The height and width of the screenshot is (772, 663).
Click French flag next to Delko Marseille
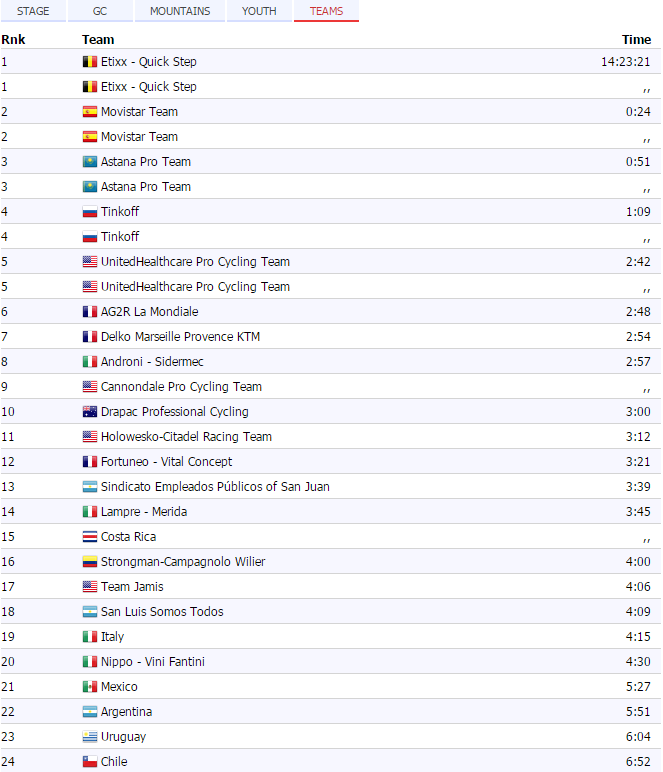(x=90, y=337)
